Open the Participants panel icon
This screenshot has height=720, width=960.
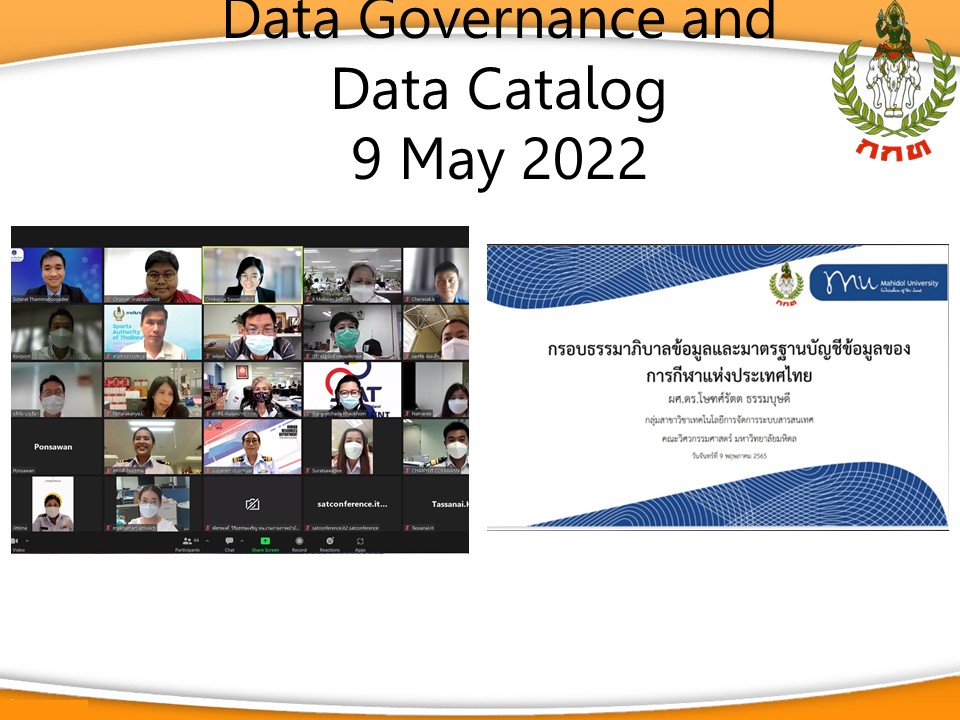pos(186,541)
